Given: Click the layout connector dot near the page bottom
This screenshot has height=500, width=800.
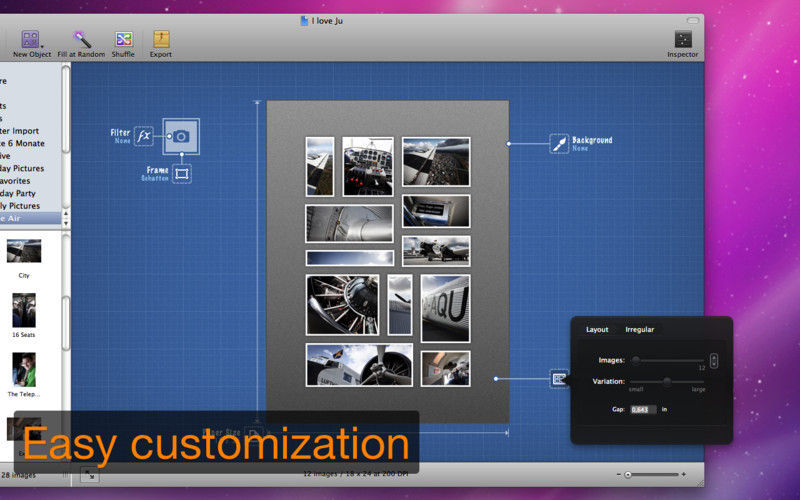Looking at the screenshot, I should (x=496, y=379).
